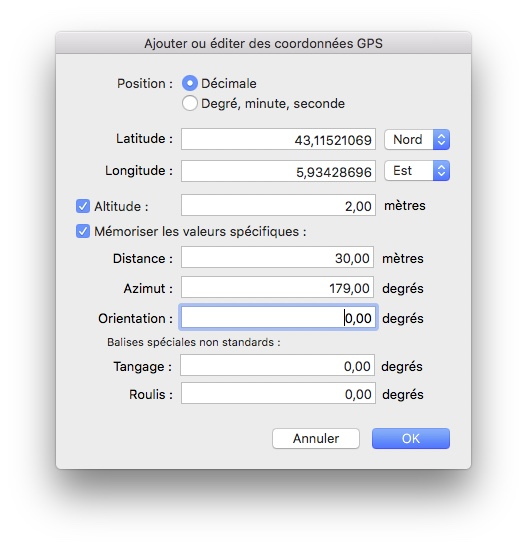Select the Décimale position radio button
527x549 pixels.
tap(190, 83)
